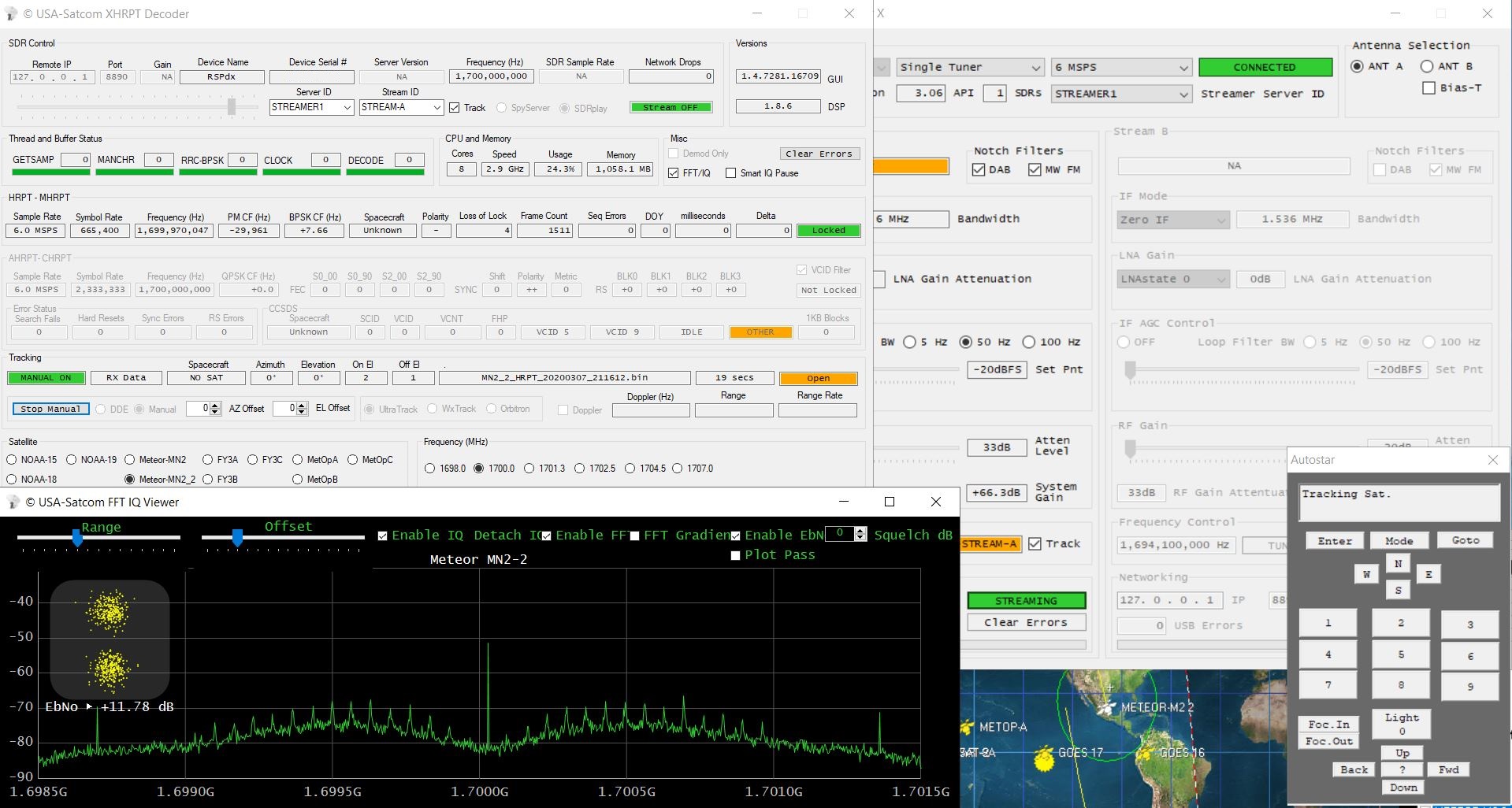Viewport: 1512px width, 808px height.
Task: Click the IQ constellation plot thumbnail
Action: coord(110,640)
